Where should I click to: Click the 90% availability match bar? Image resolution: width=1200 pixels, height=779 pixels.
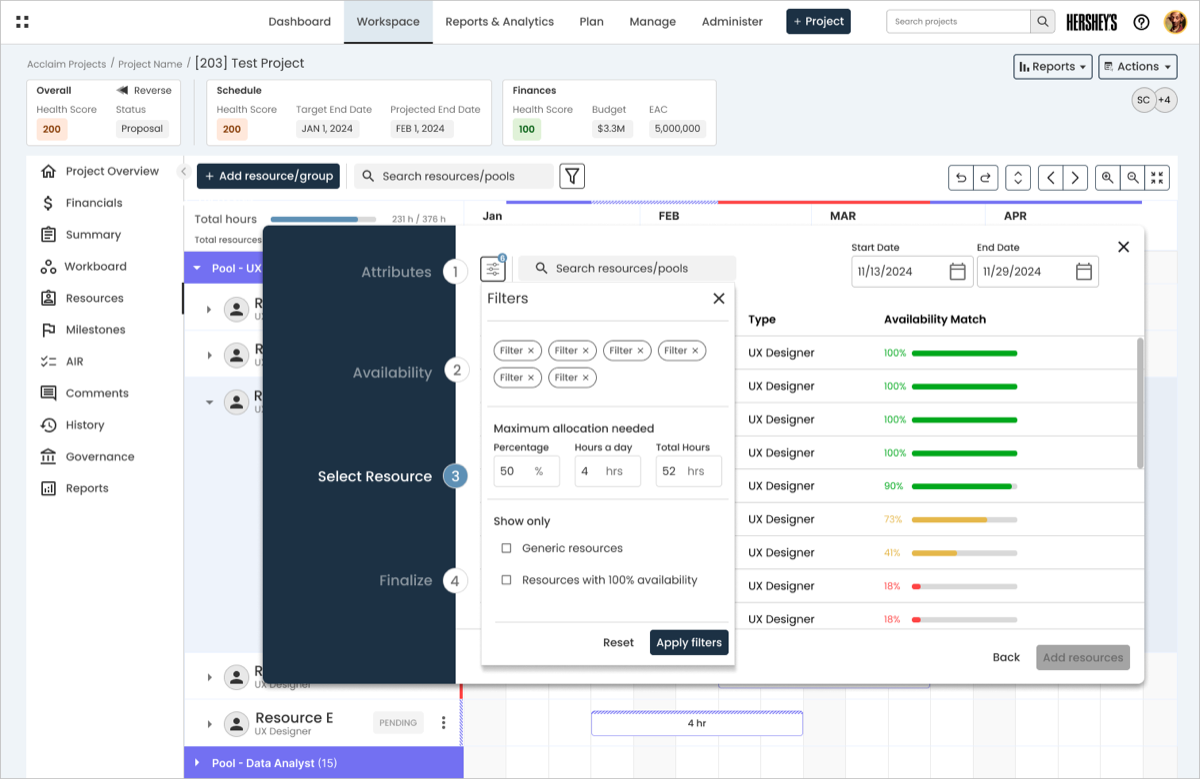964,486
